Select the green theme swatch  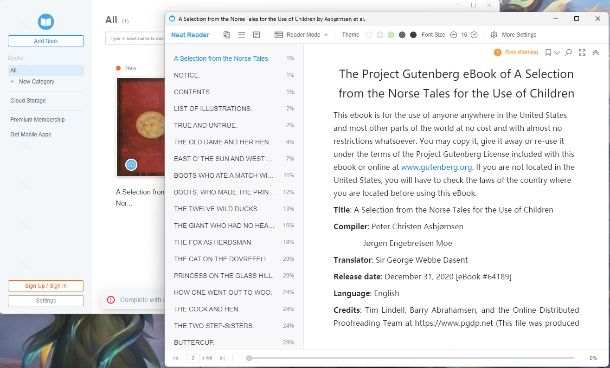pyautogui.click(x=391, y=35)
